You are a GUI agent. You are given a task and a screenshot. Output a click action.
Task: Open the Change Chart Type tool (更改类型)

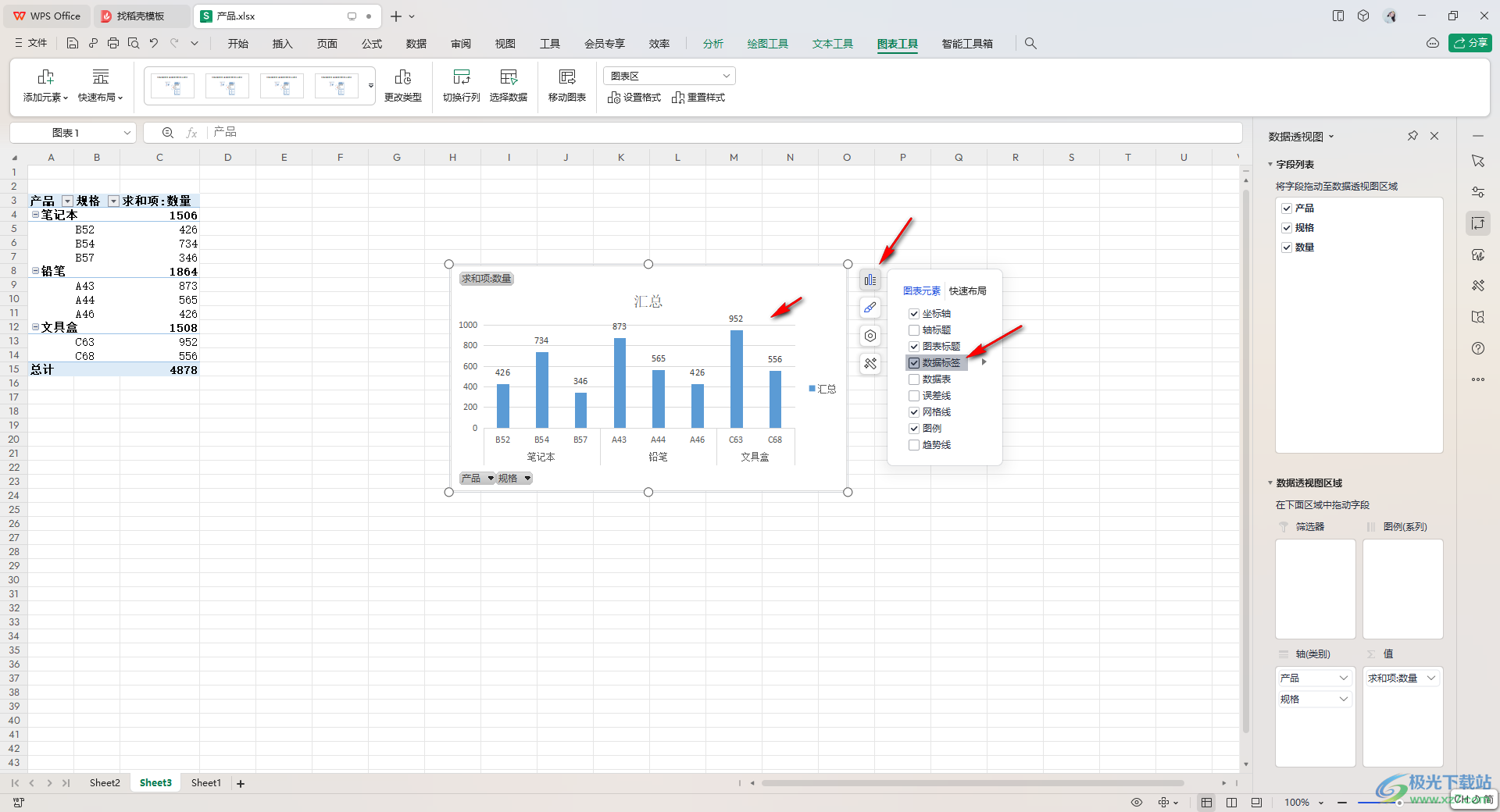(403, 86)
